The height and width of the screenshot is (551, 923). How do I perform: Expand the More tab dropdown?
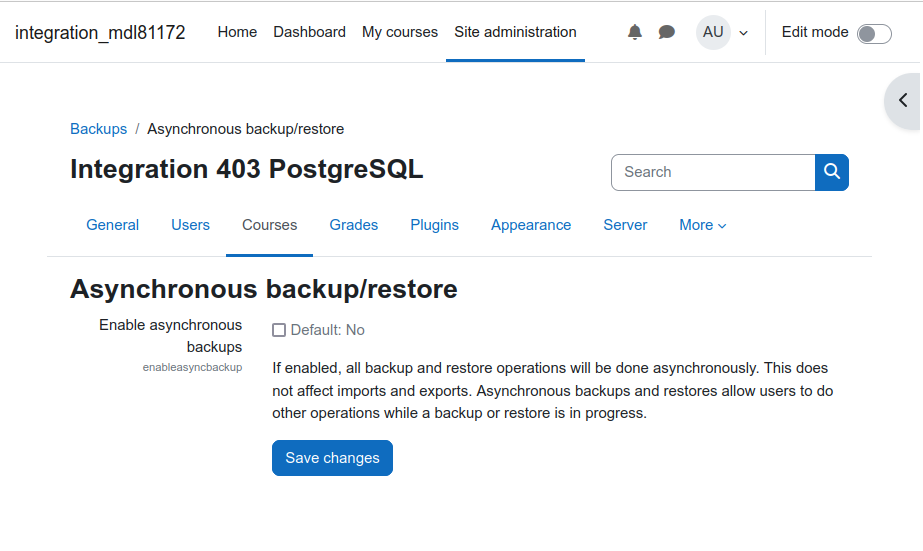click(x=703, y=225)
